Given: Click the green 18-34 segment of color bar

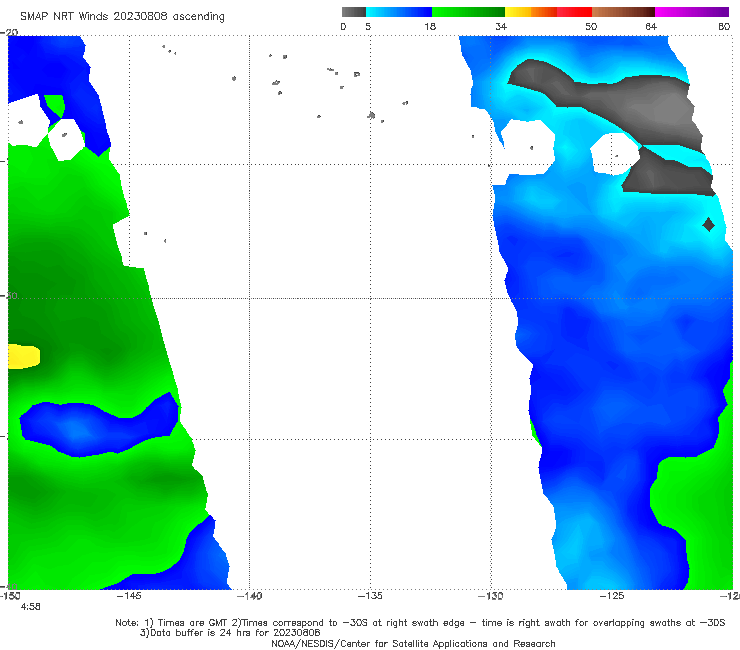Looking at the screenshot, I should (x=468, y=12).
